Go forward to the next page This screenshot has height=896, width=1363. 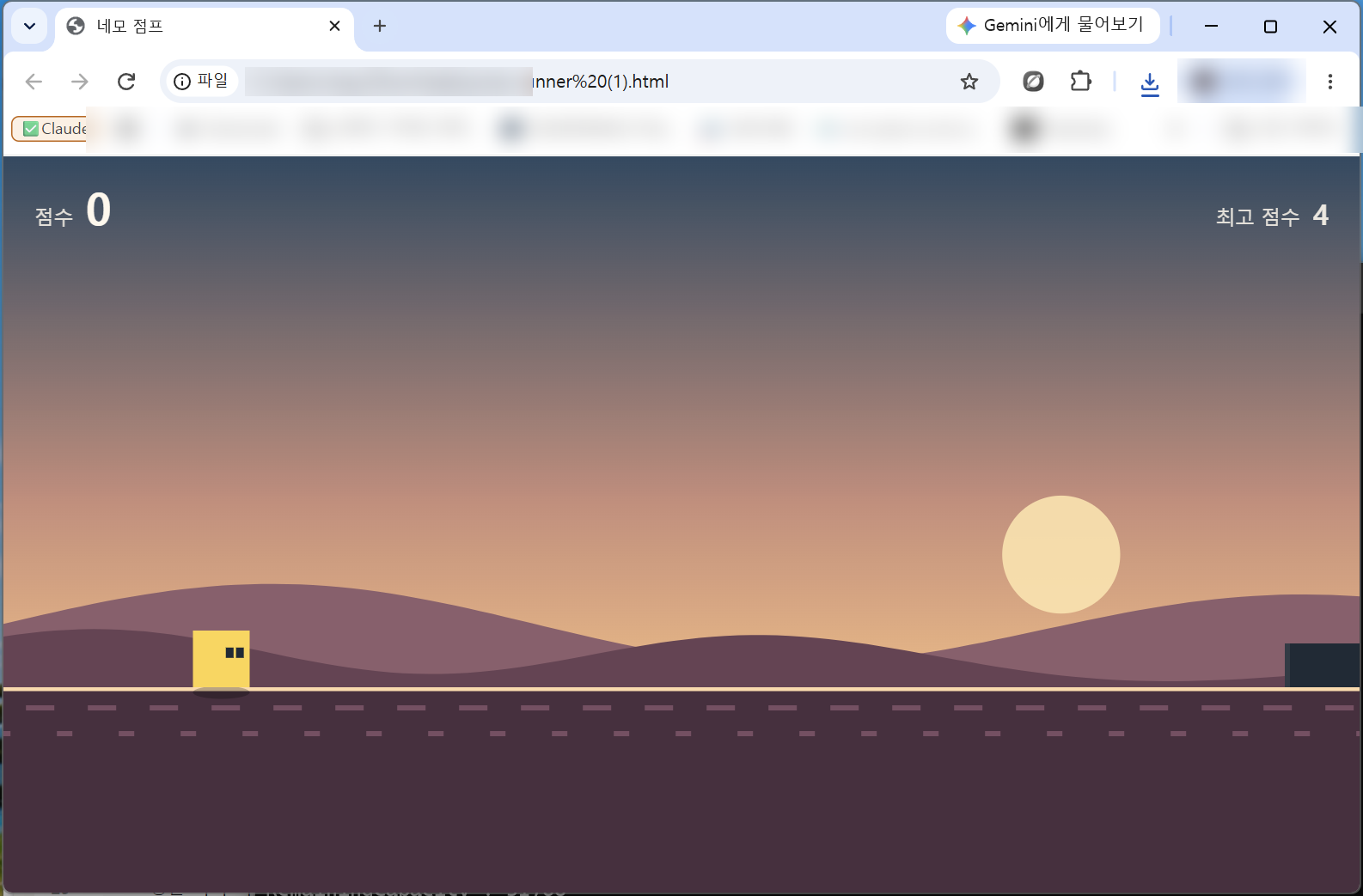[80, 82]
